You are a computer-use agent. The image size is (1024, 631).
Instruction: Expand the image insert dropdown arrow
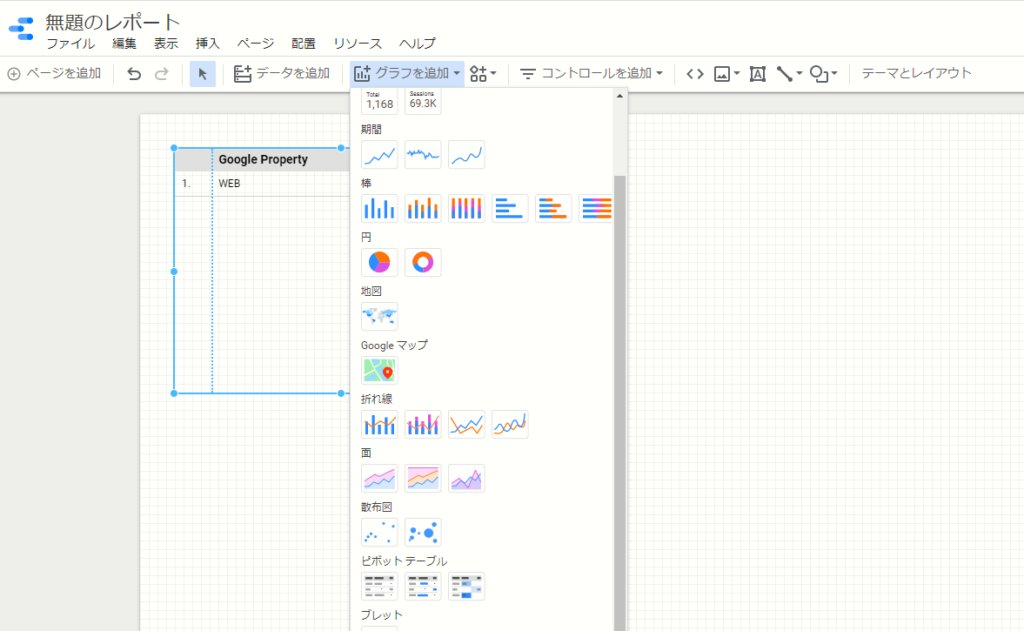[737, 73]
